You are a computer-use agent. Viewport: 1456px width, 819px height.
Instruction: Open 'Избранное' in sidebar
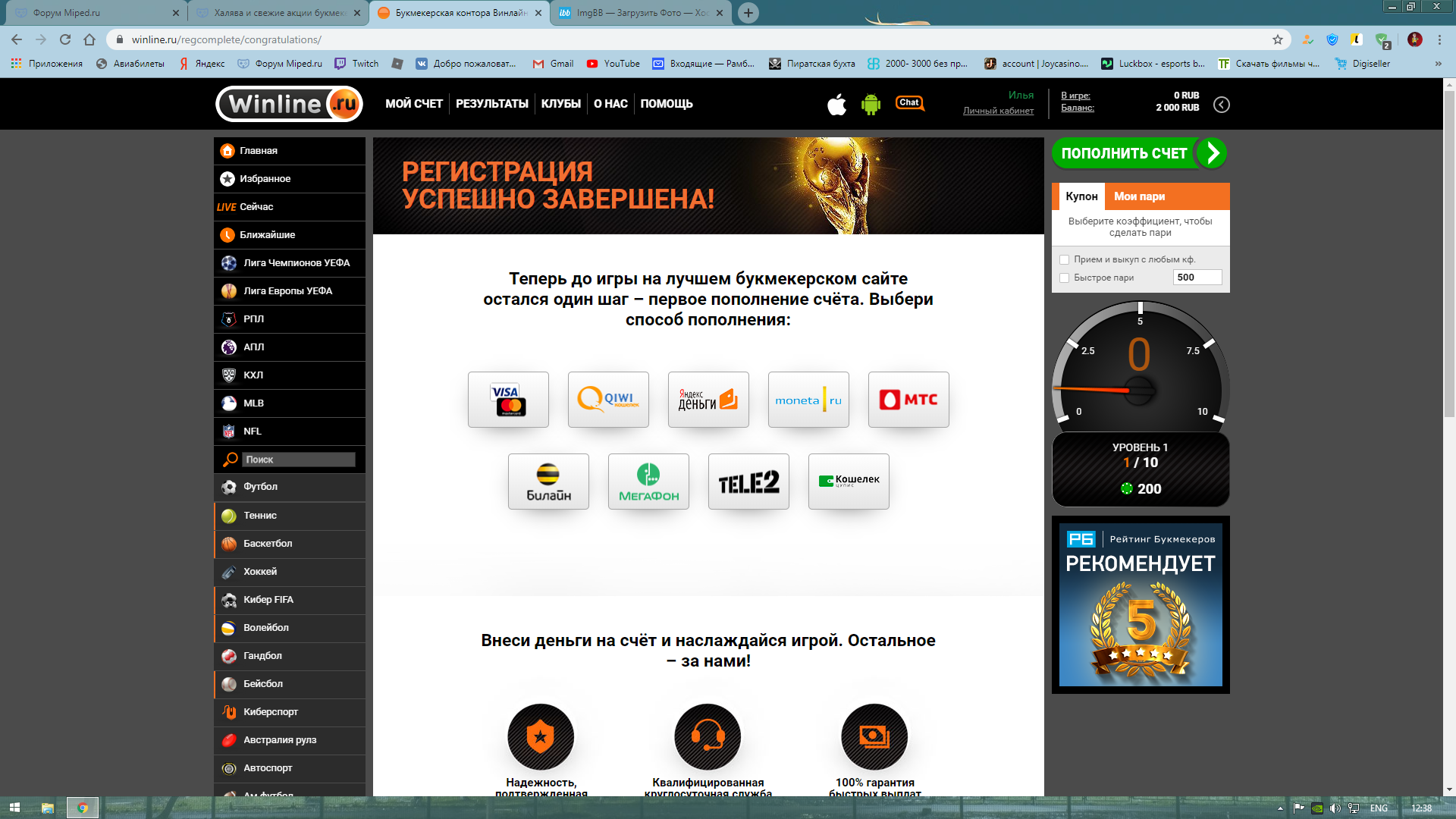coord(290,179)
